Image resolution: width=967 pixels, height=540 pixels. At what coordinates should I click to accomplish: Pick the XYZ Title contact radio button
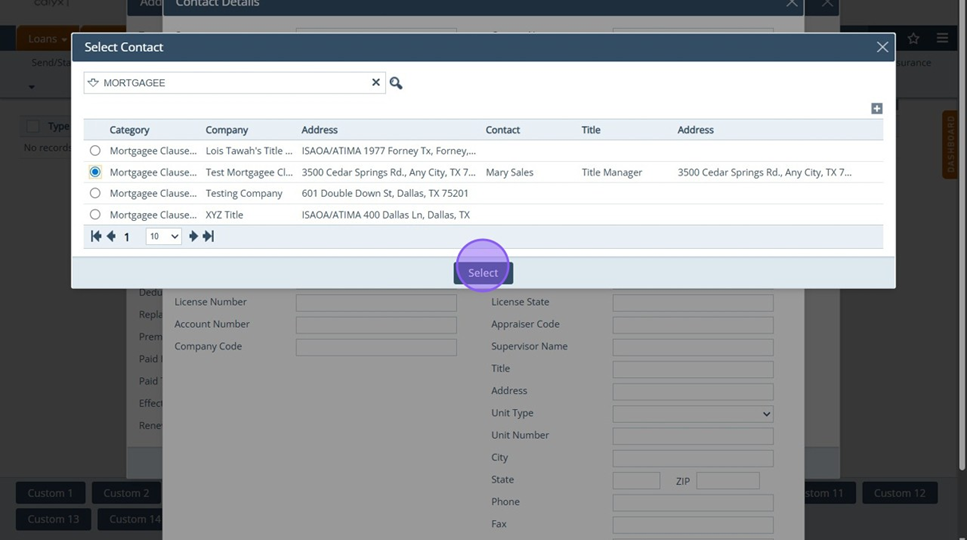click(x=95, y=215)
